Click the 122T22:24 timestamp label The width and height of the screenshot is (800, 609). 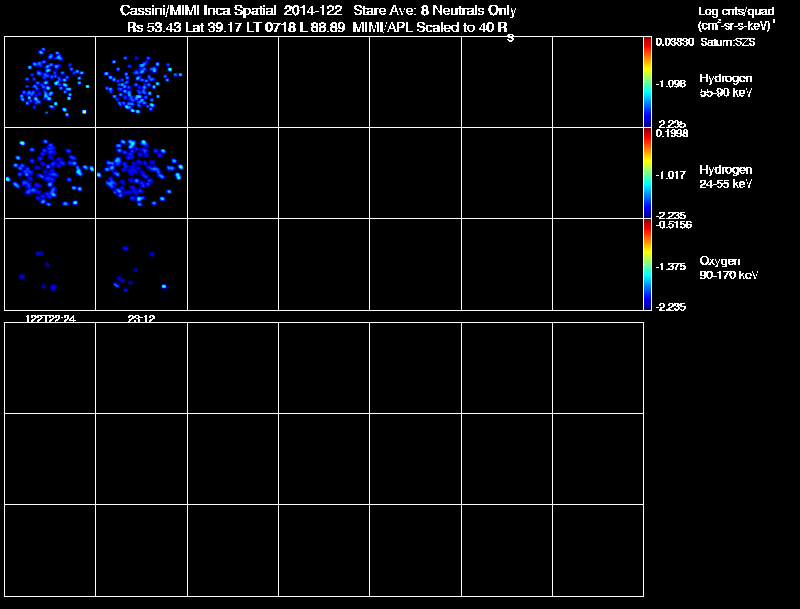[51, 319]
